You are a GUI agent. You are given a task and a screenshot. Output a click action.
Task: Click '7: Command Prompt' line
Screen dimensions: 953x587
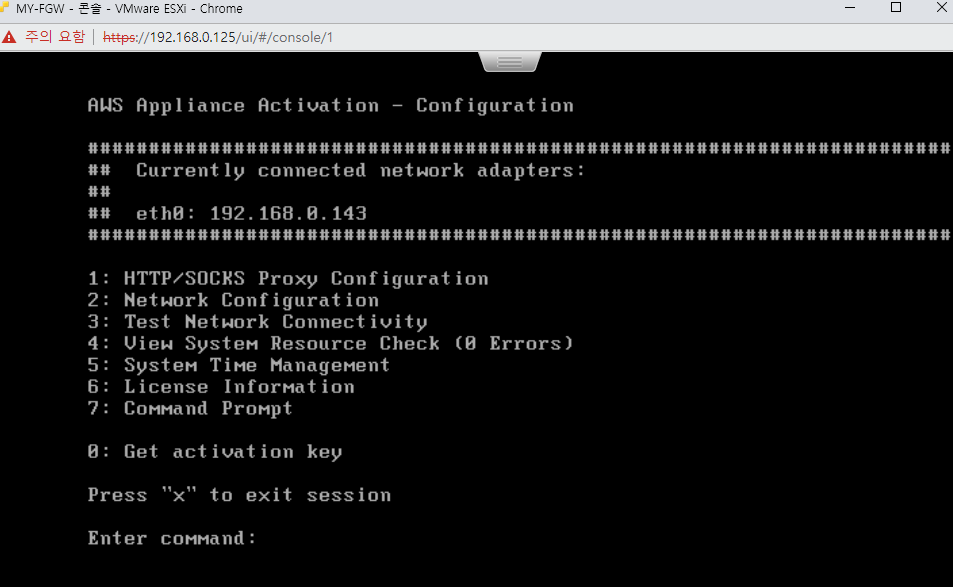click(190, 408)
